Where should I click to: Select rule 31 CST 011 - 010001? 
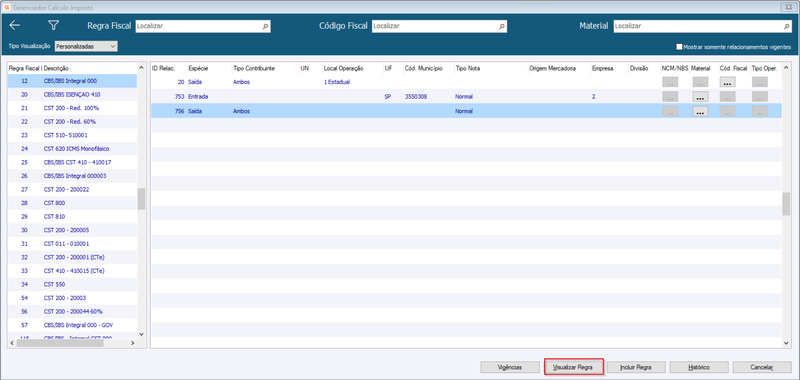point(72,244)
